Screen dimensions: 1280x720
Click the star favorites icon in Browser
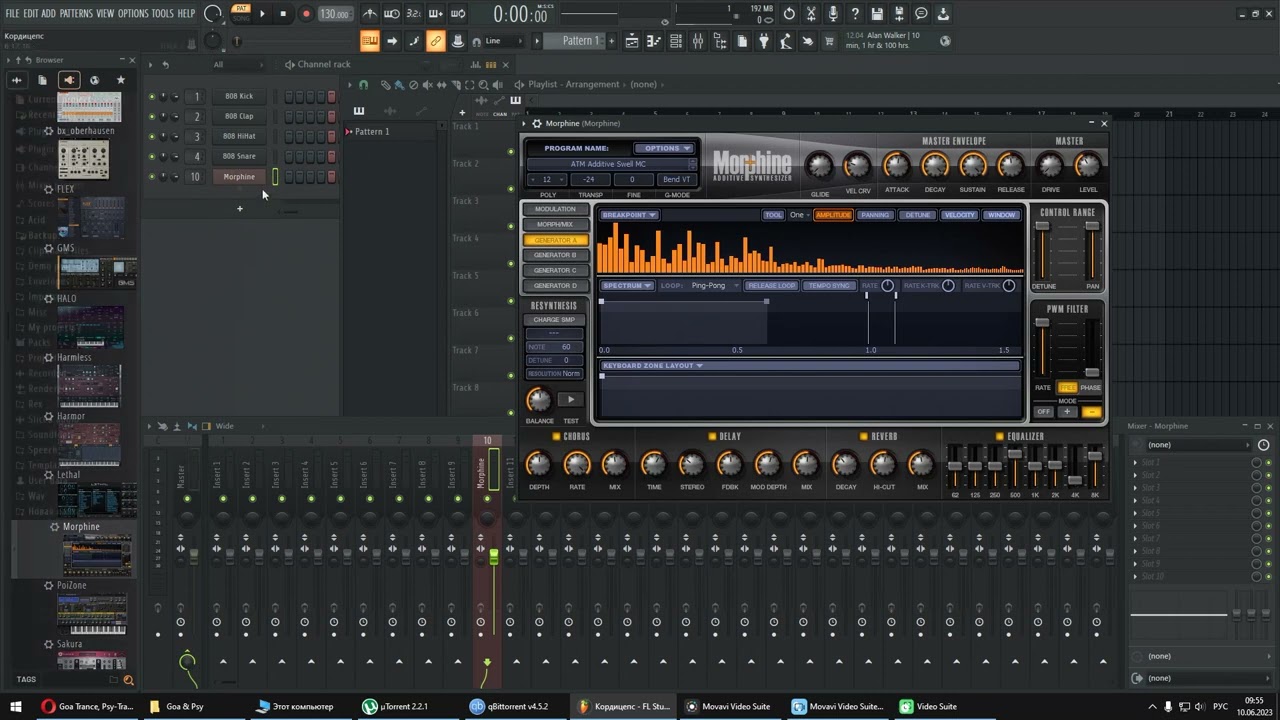click(121, 80)
